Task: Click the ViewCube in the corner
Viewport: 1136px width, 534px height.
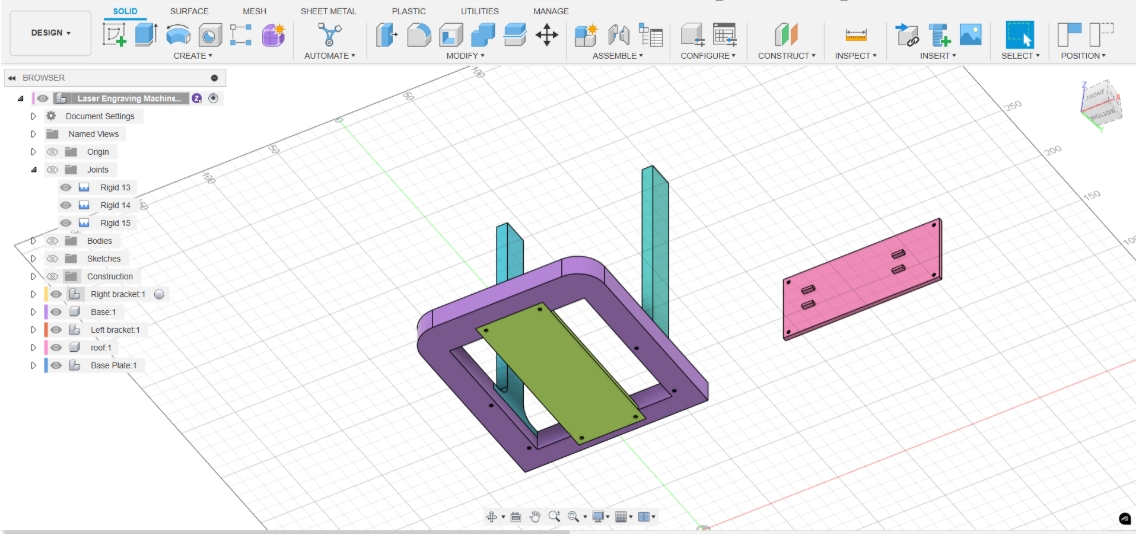Action: pyautogui.click(x=1100, y=105)
